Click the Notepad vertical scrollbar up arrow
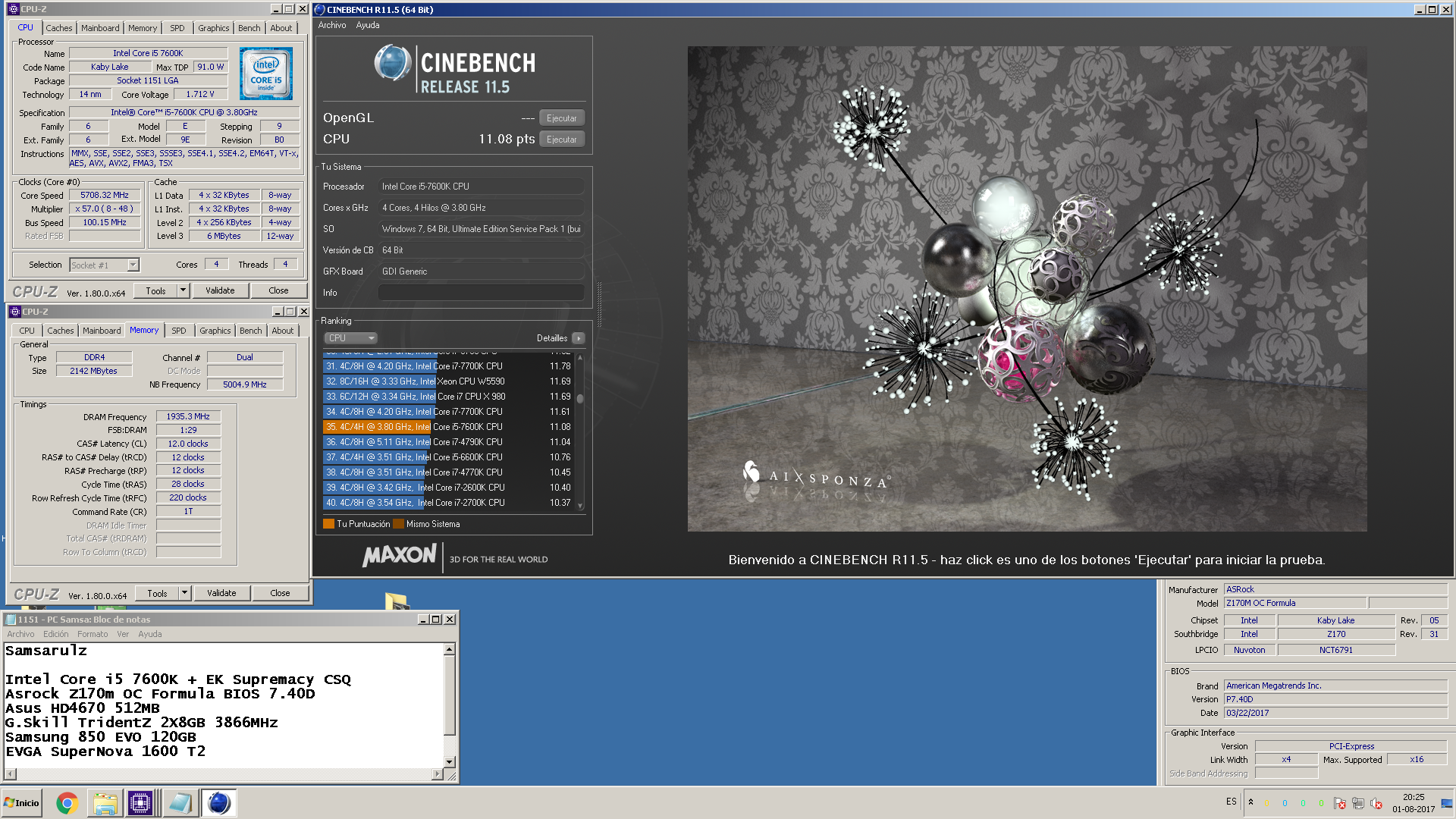The image size is (1456, 819). coord(450,649)
